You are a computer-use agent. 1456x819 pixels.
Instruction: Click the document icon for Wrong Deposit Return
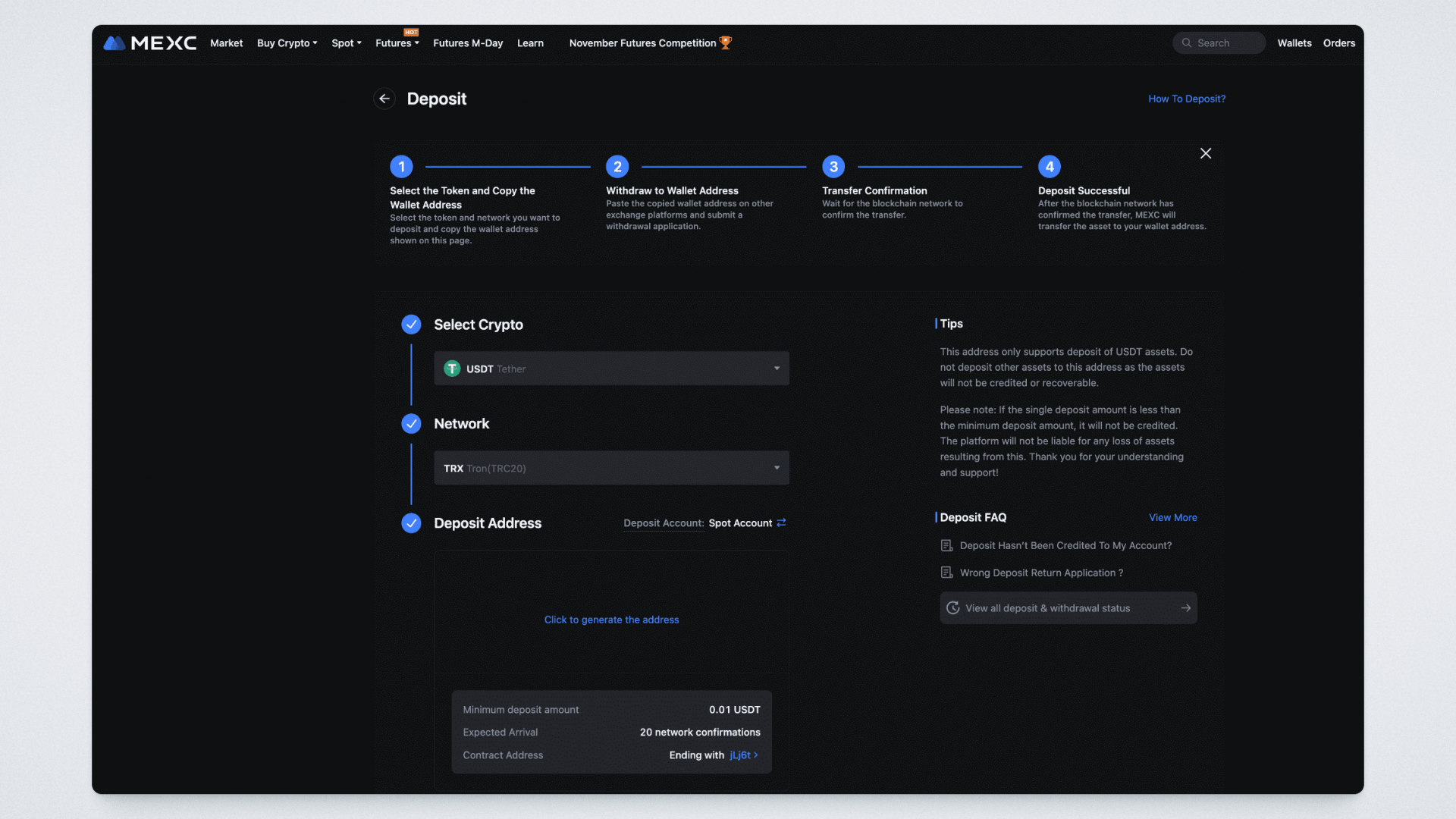(946, 573)
